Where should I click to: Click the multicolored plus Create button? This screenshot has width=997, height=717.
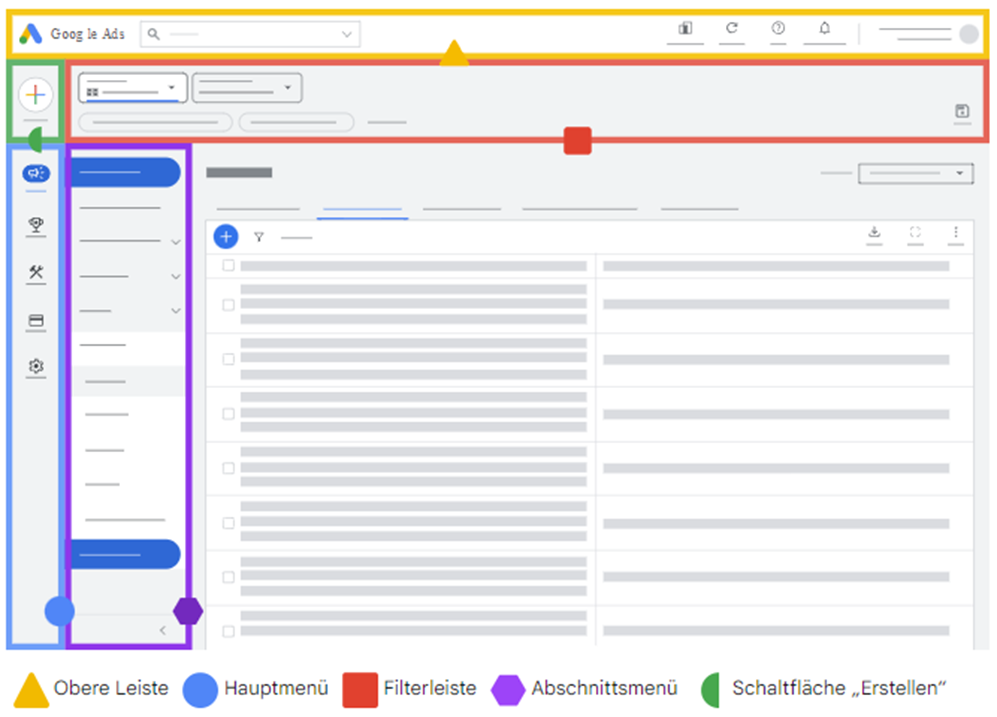(35, 95)
